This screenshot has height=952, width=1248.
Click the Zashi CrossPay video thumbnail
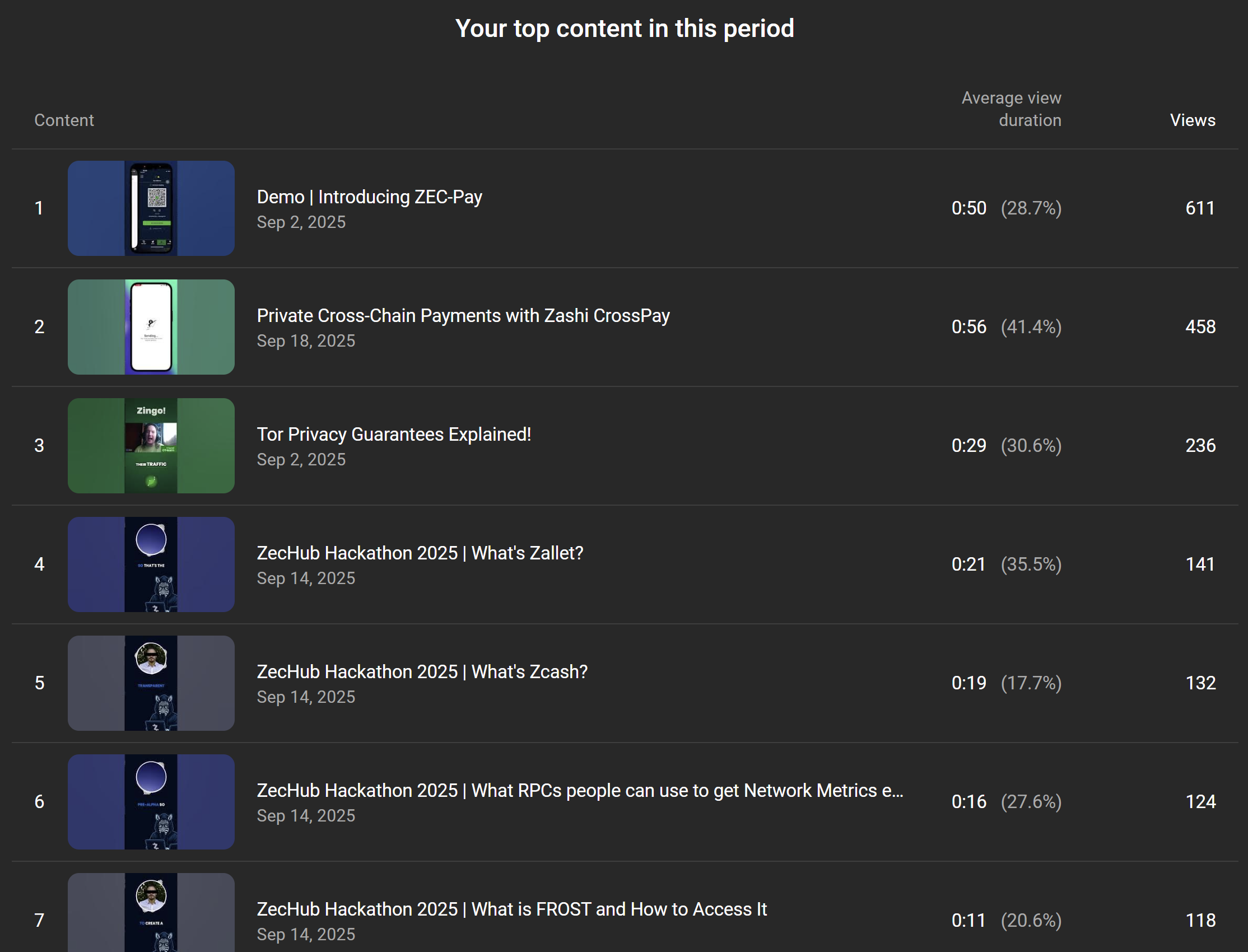pos(151,327)
